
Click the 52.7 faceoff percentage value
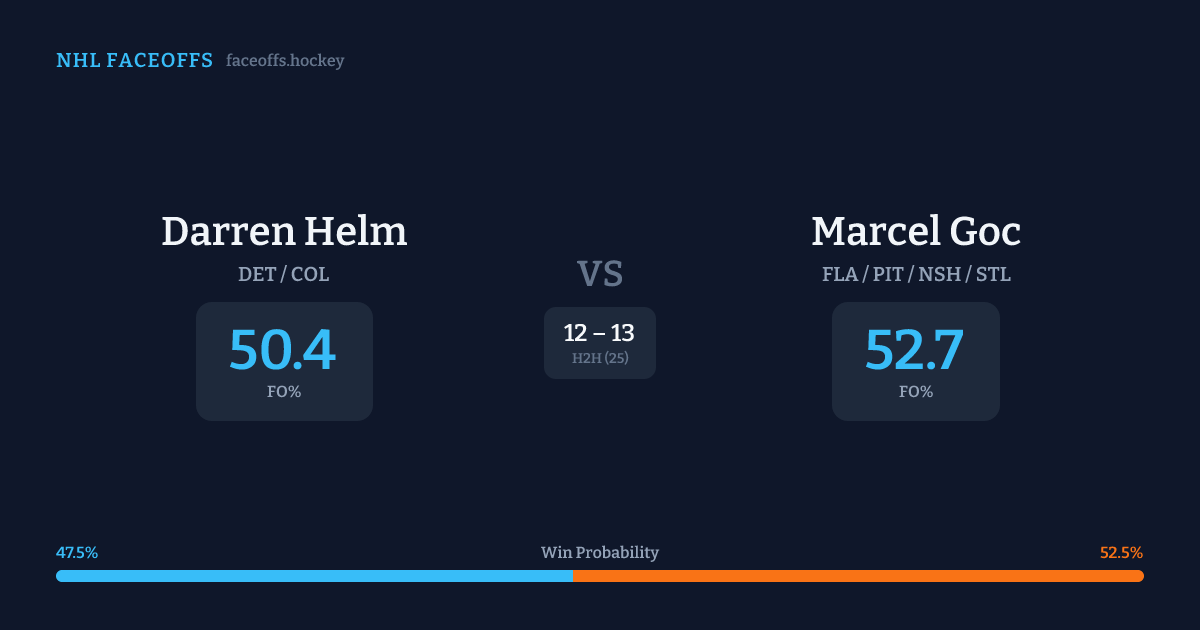click(915, 349)
